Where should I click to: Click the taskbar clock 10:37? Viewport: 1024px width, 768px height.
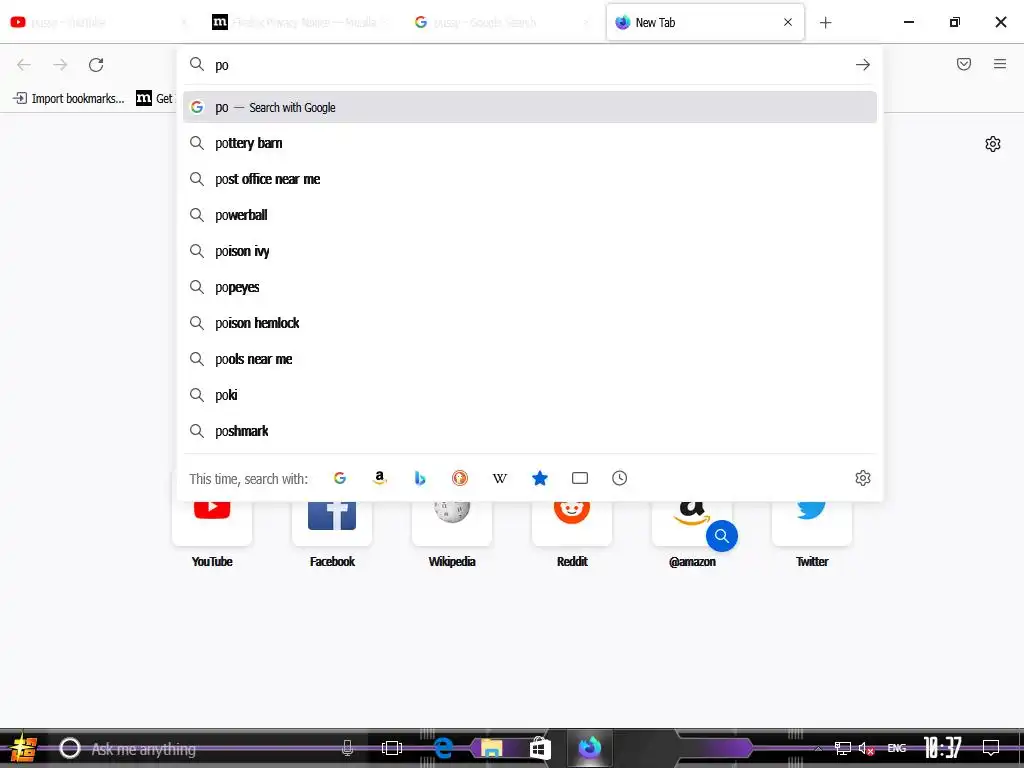(x=942, y=748)
